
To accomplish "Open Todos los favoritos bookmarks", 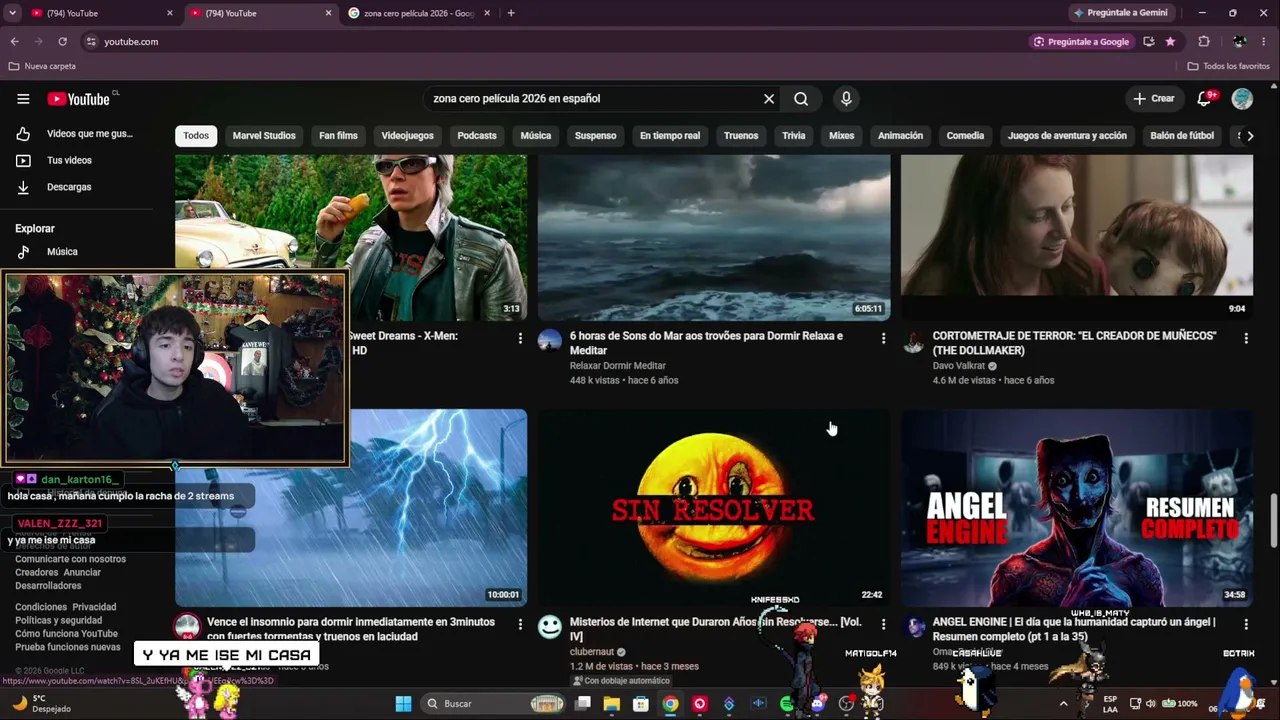I will click(x=1228, y=66).
